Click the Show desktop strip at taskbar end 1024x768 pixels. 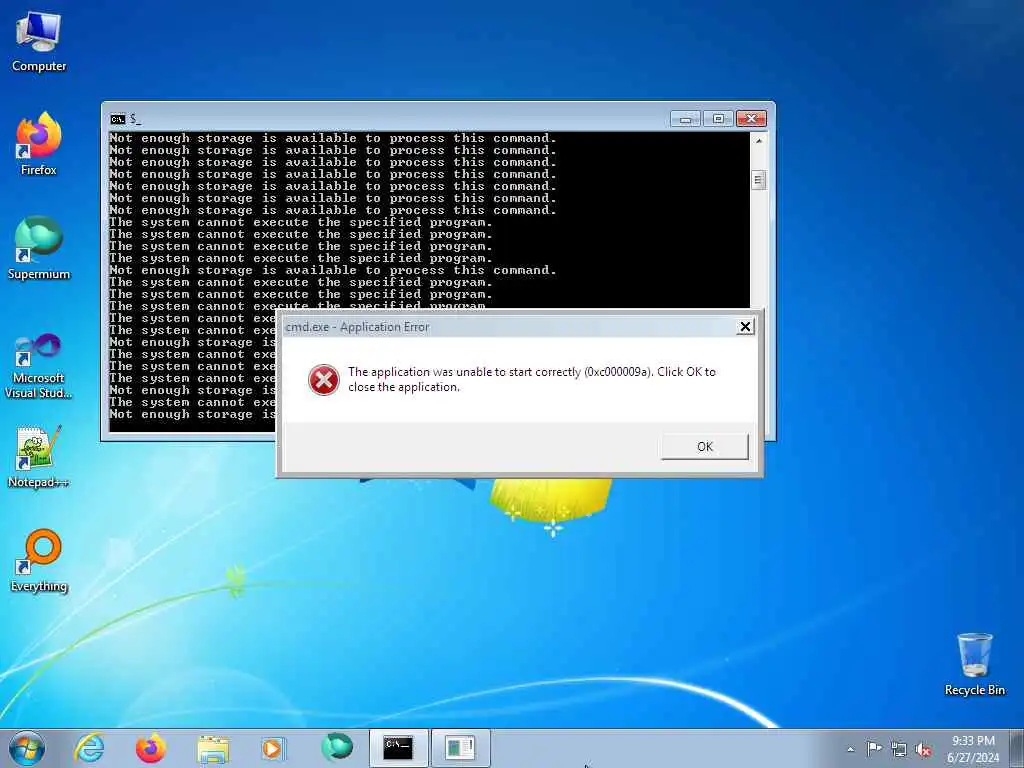(1017, 748)
